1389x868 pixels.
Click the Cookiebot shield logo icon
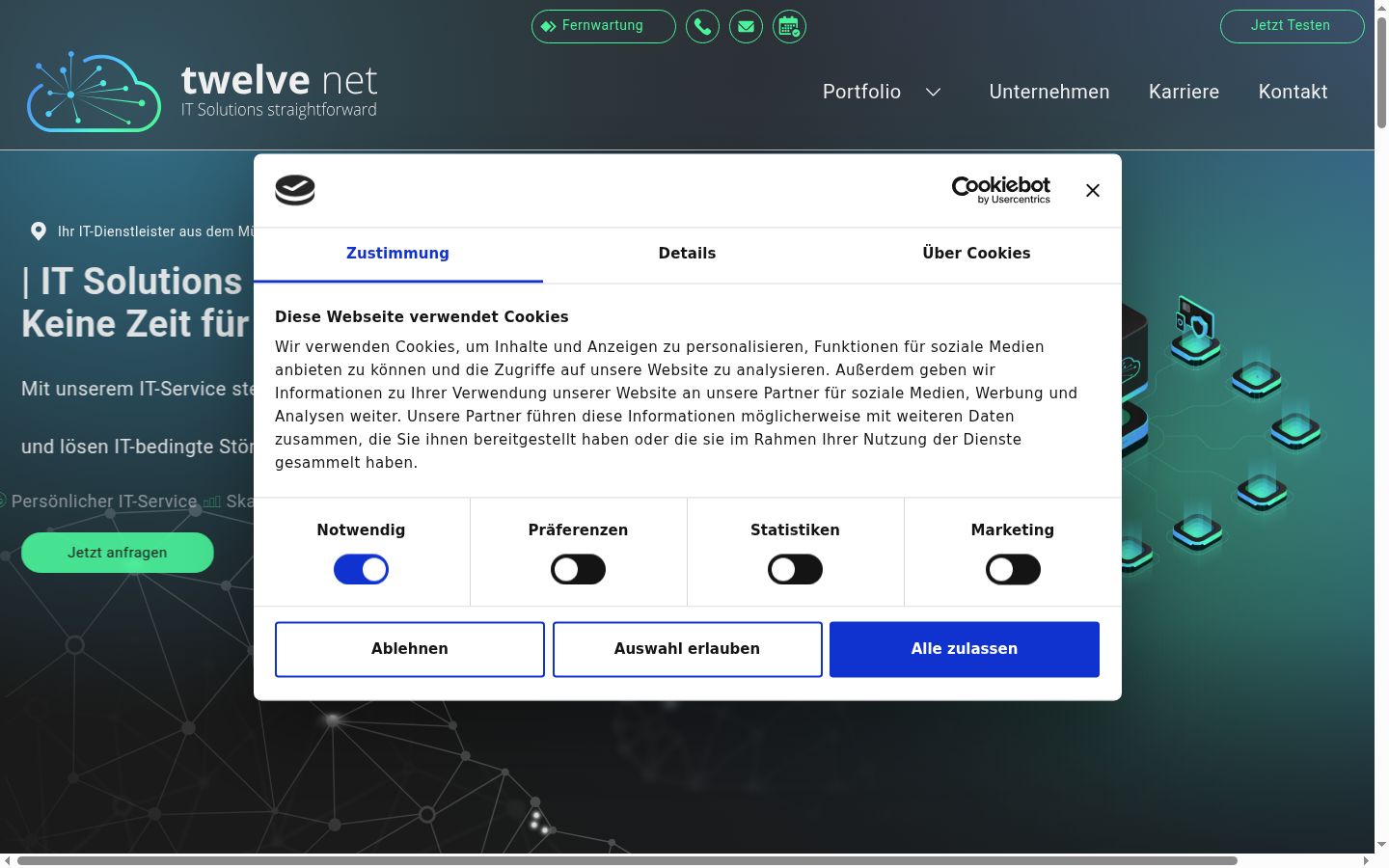tap(295, 190)
